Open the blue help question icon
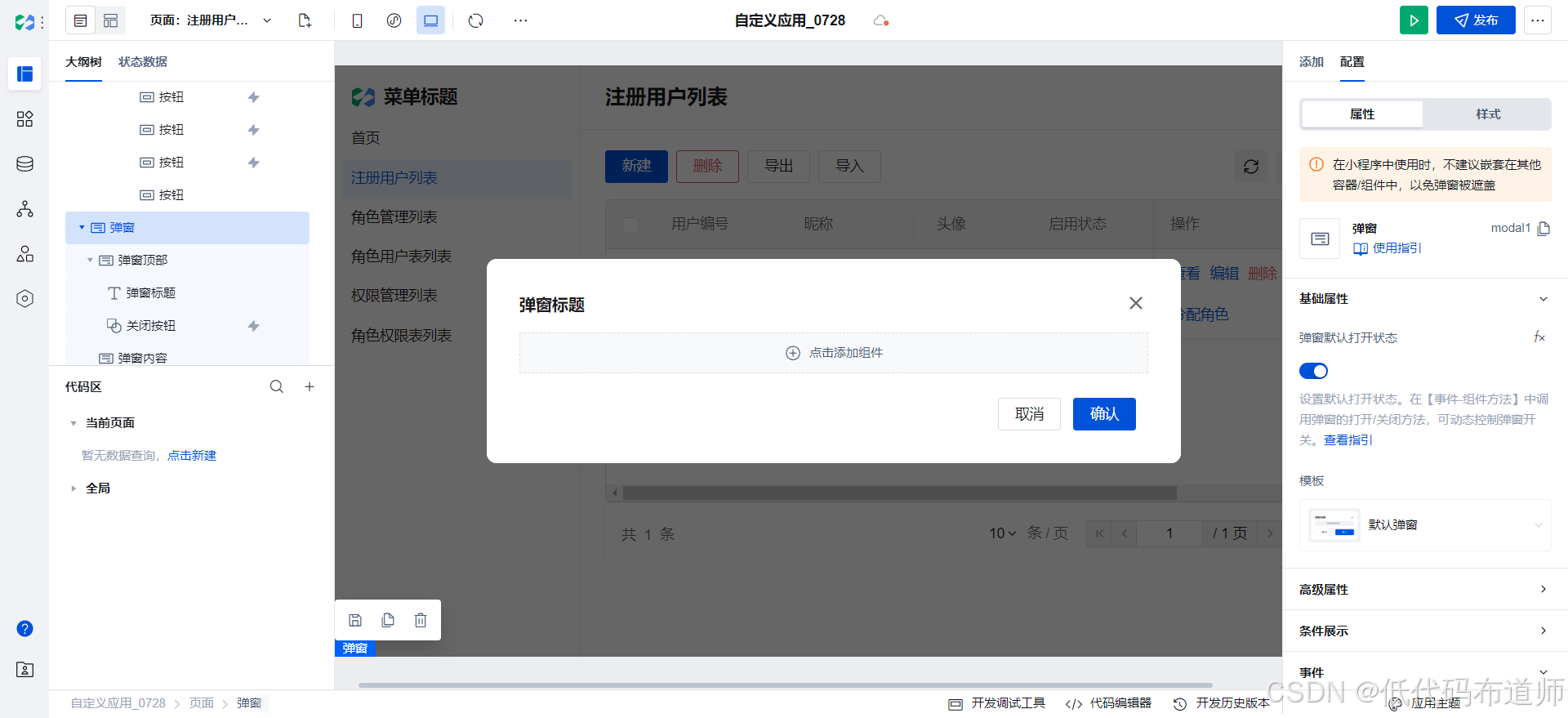Image resolution: width=1568 pixels, height=718 pixels. pos(24,628)
